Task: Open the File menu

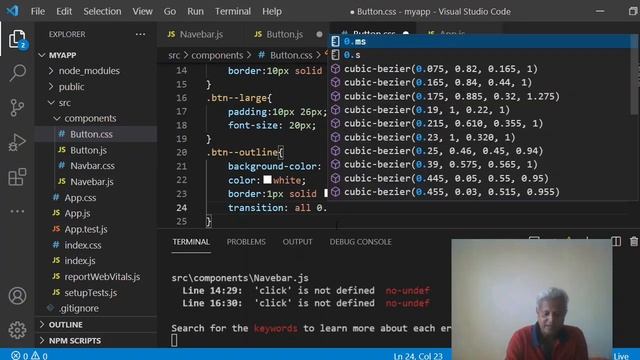Action: click(38, 11)
